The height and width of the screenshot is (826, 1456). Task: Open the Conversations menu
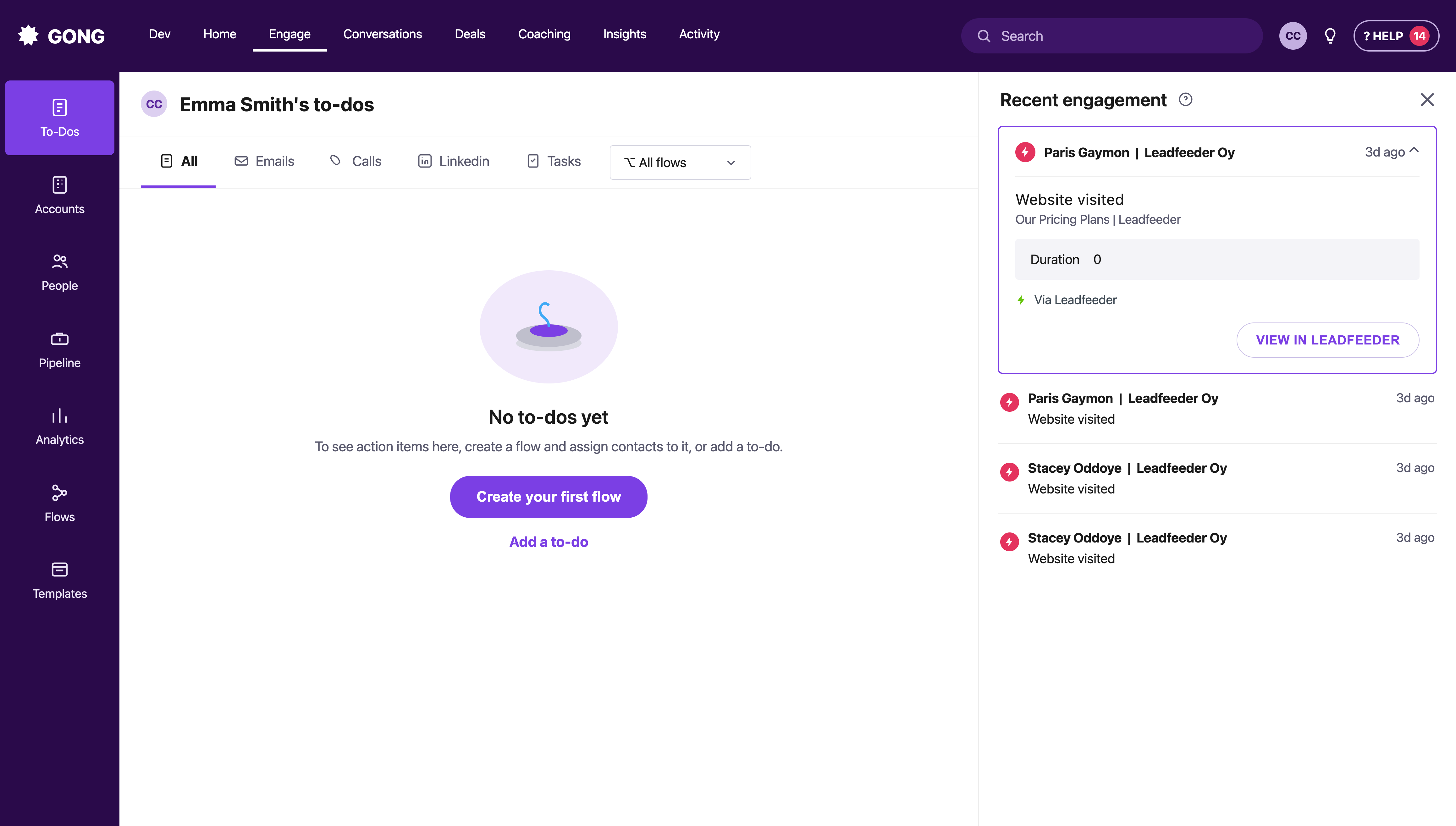382,34
